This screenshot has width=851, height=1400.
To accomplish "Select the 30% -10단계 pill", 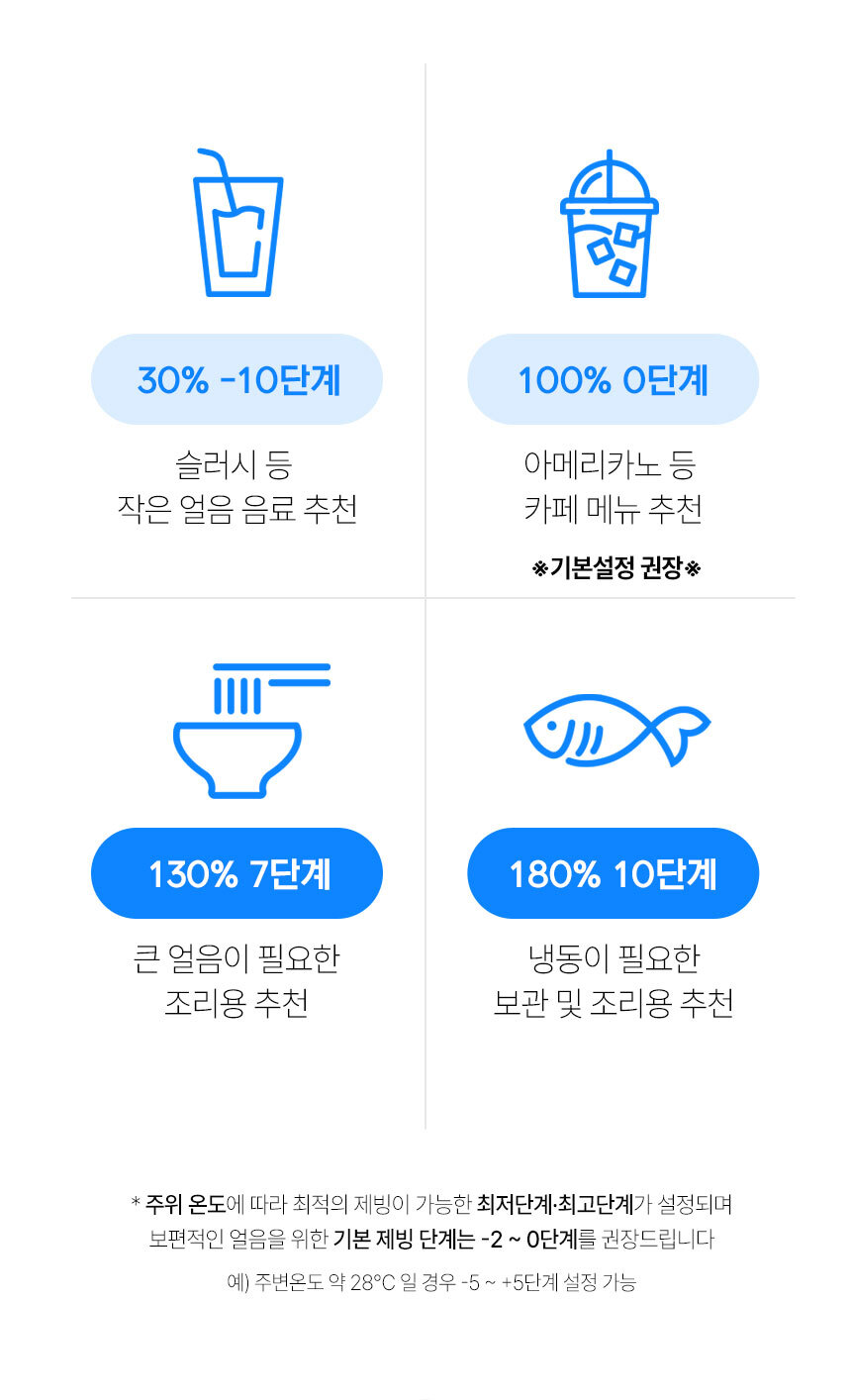I will [x=237, y=379].
